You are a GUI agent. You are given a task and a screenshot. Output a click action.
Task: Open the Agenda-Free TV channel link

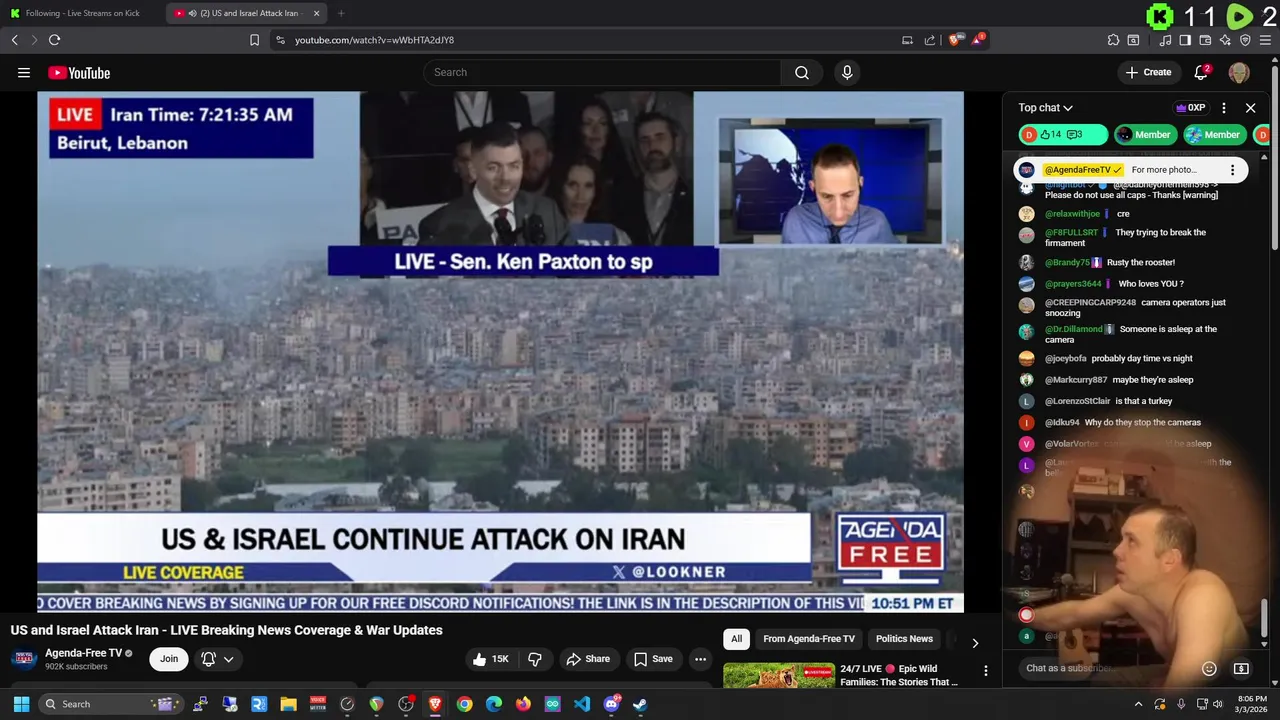coord(83,653)
